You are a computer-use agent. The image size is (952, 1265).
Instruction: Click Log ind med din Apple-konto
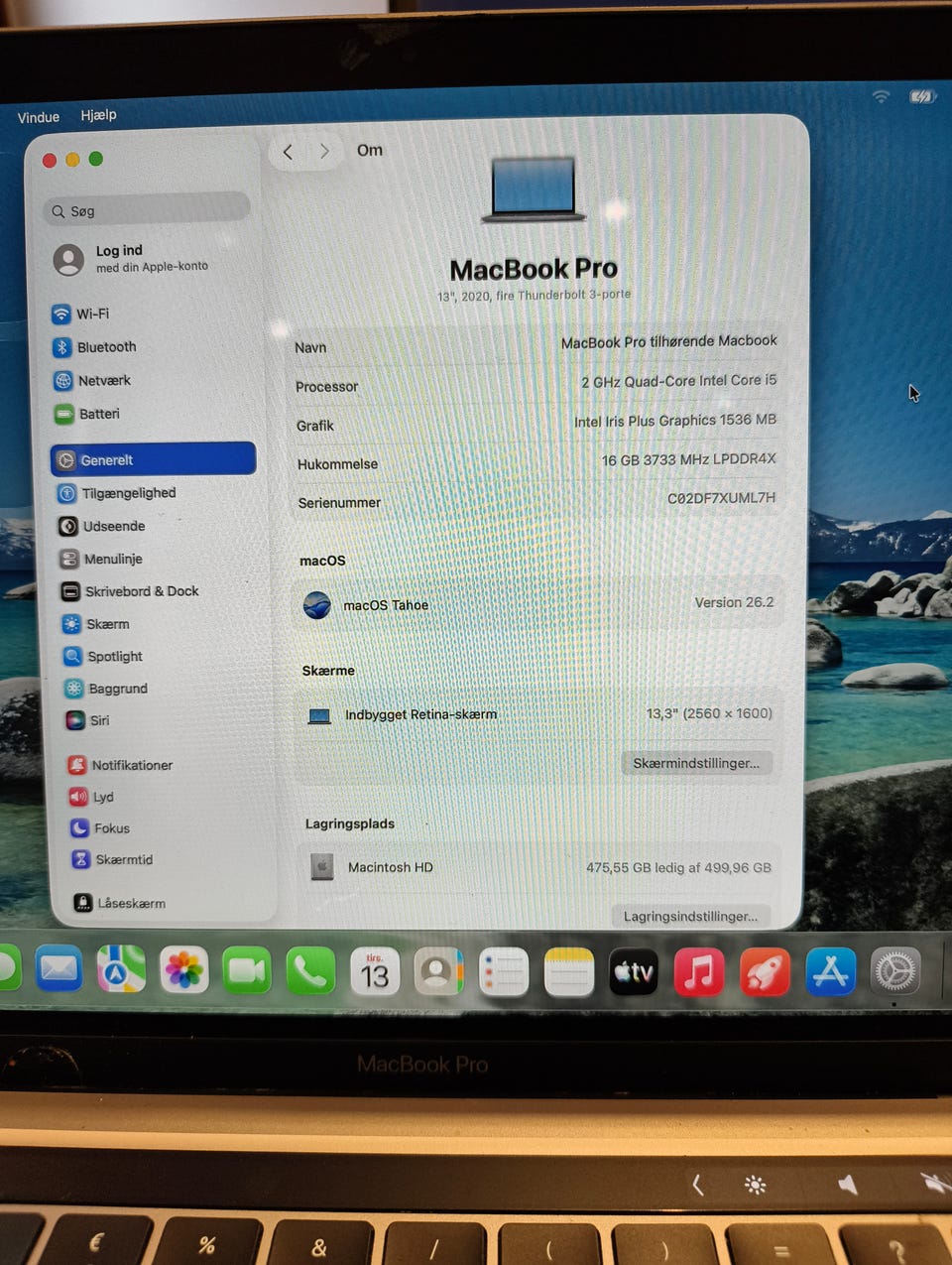131,259
